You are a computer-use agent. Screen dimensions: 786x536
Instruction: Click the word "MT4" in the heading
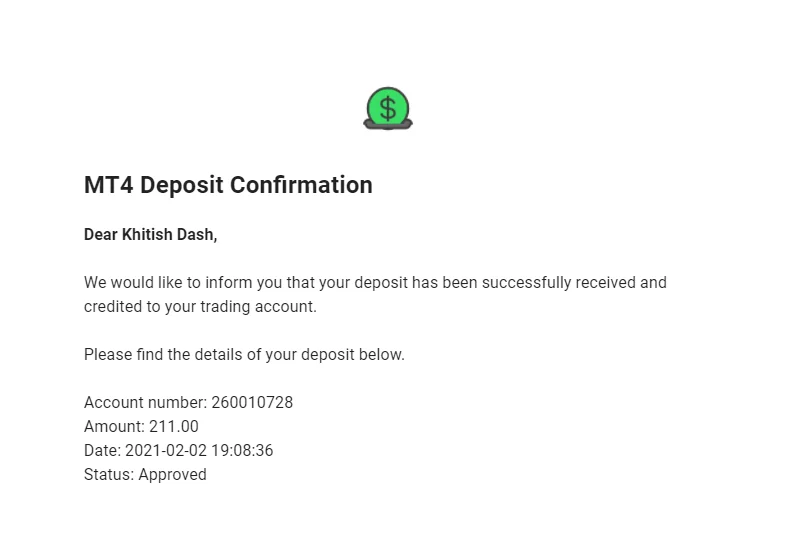pyautogui.click(x=109, y=185)
